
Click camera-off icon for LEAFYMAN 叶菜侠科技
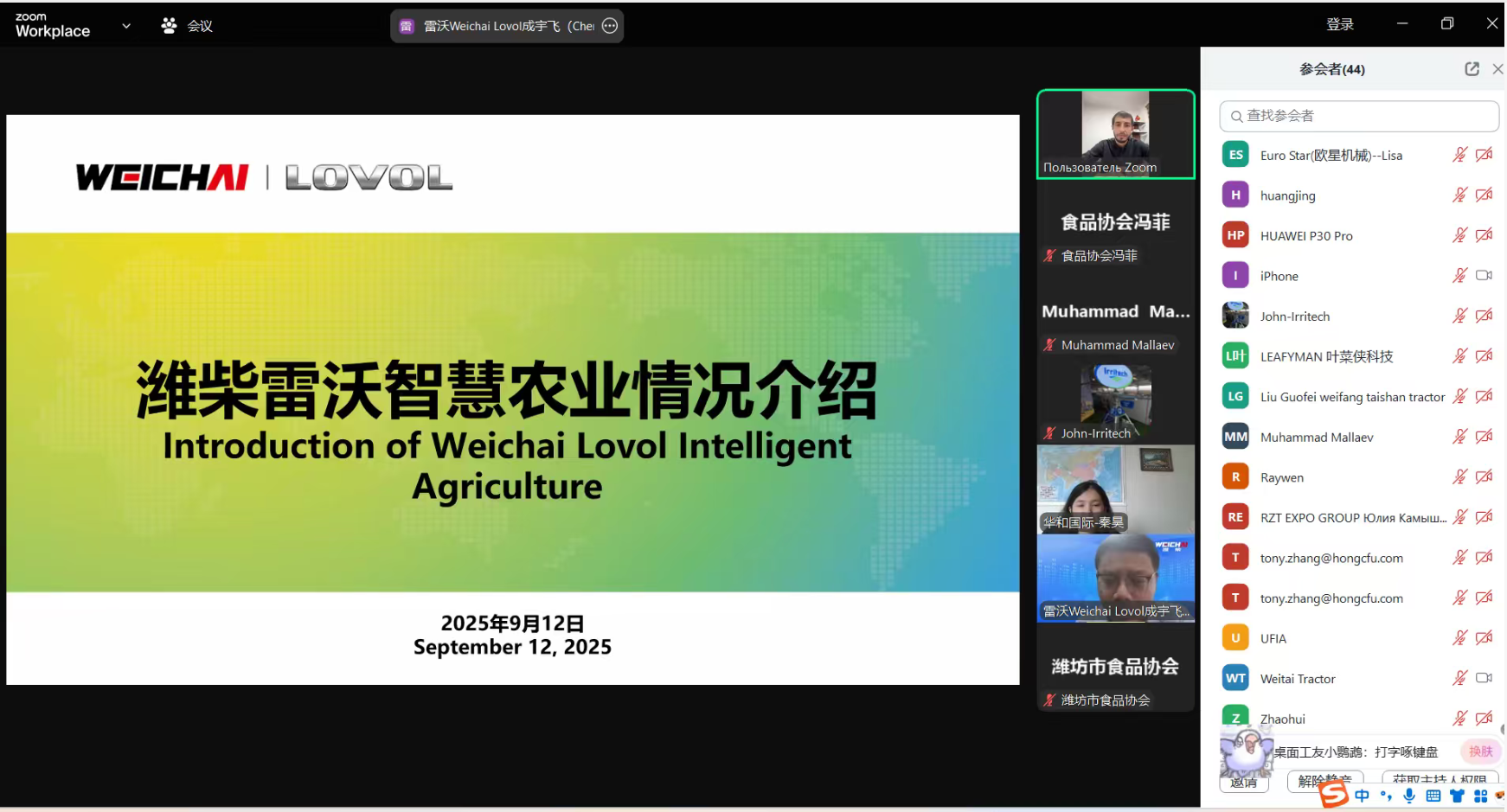click(x=1484, y=356)
